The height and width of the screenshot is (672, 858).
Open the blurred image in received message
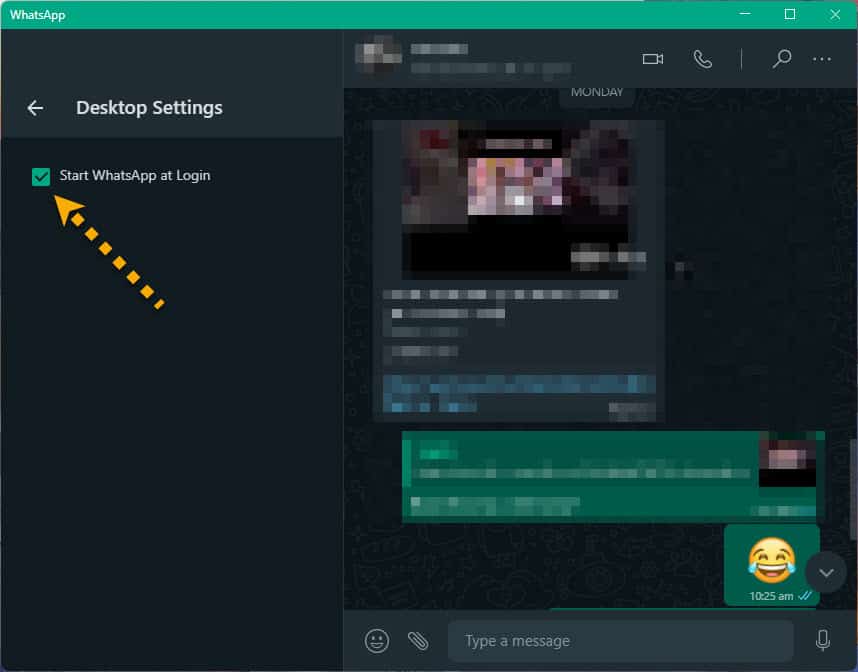click(x=518, y=200)
